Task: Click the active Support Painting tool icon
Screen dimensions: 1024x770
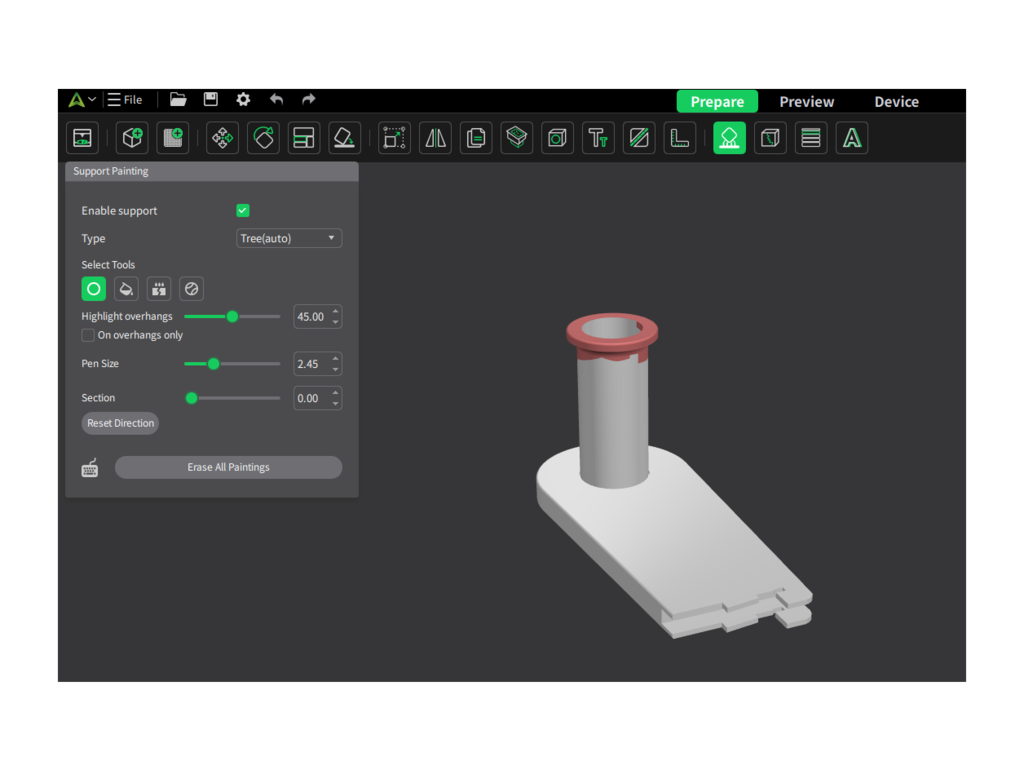Action: click(x=729, y=138)
